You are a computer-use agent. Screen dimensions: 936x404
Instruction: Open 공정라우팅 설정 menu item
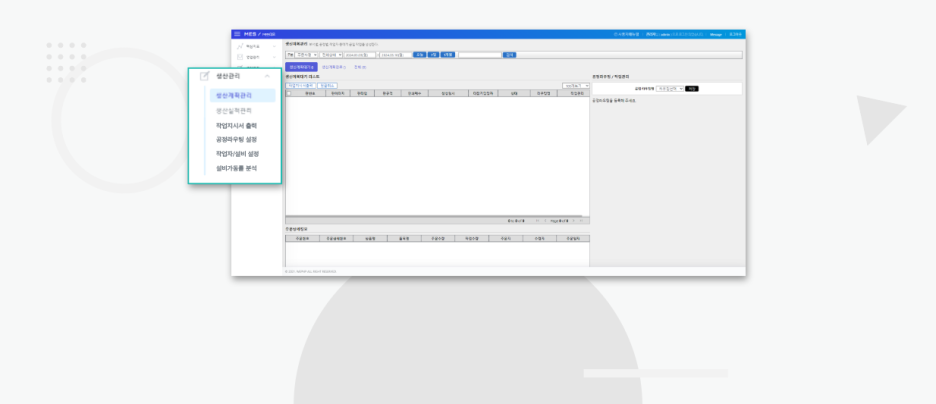pyautogui.click(x=237, y=140)
